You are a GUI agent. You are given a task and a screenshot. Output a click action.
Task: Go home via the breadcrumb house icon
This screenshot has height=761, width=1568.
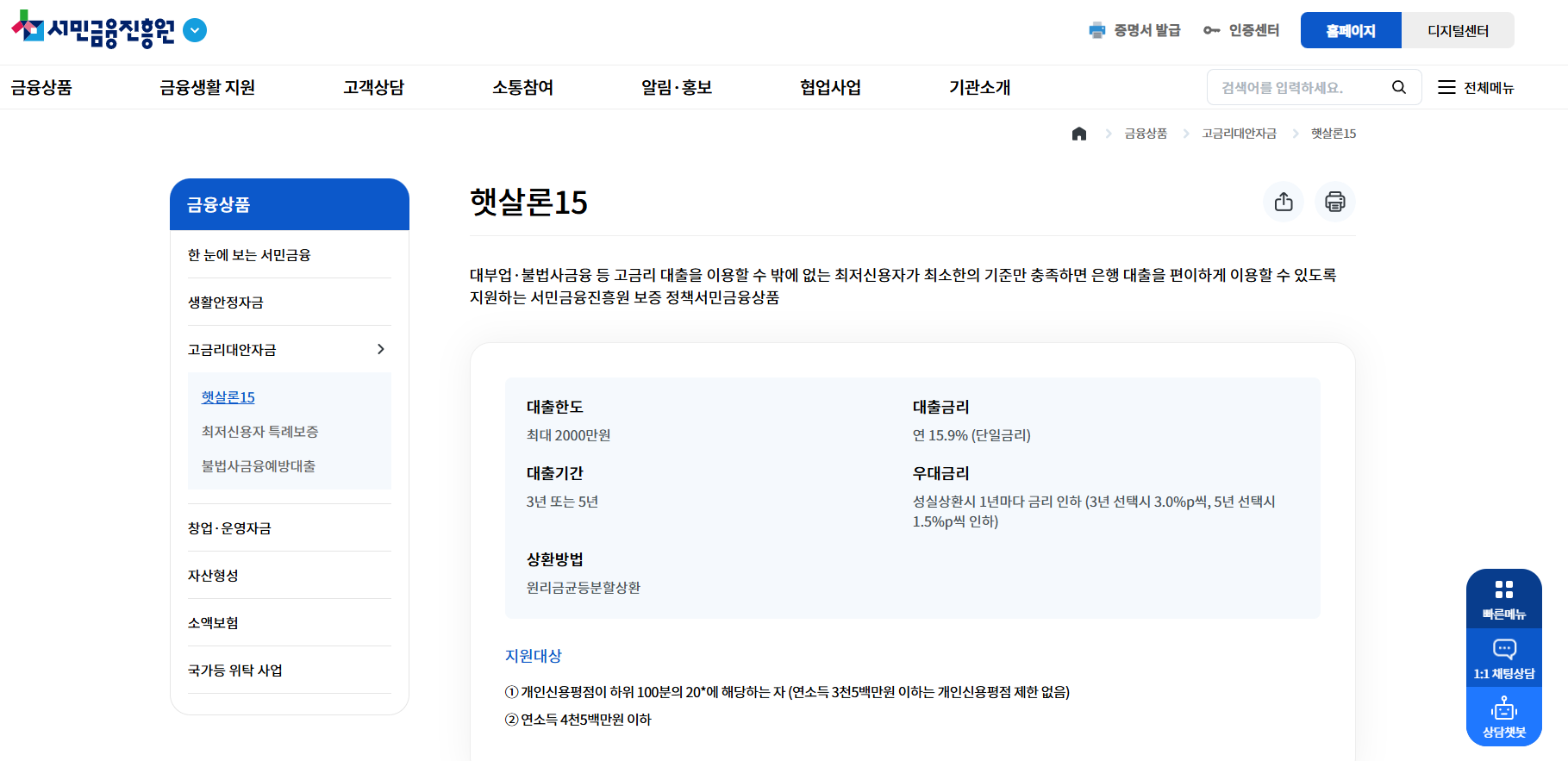pyautogui.click(x=1079, y=134)
